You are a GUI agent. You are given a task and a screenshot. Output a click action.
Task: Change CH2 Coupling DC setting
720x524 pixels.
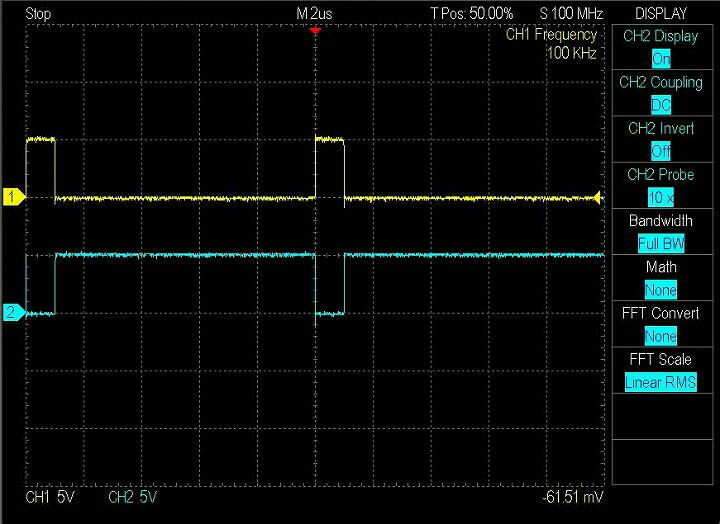click(x=661, y=105)
